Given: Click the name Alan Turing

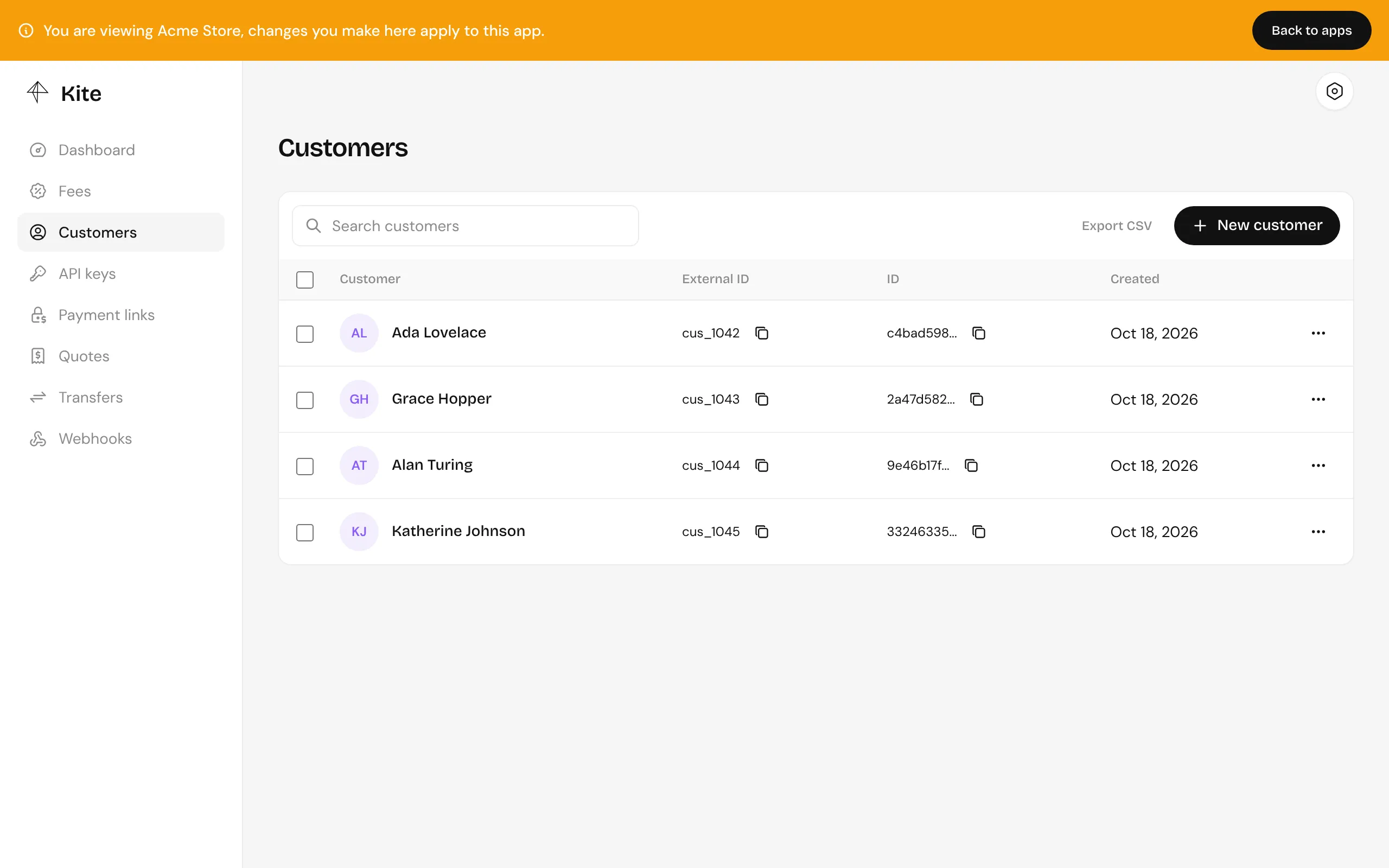Looking at the screenshot, I should point(432,465).
